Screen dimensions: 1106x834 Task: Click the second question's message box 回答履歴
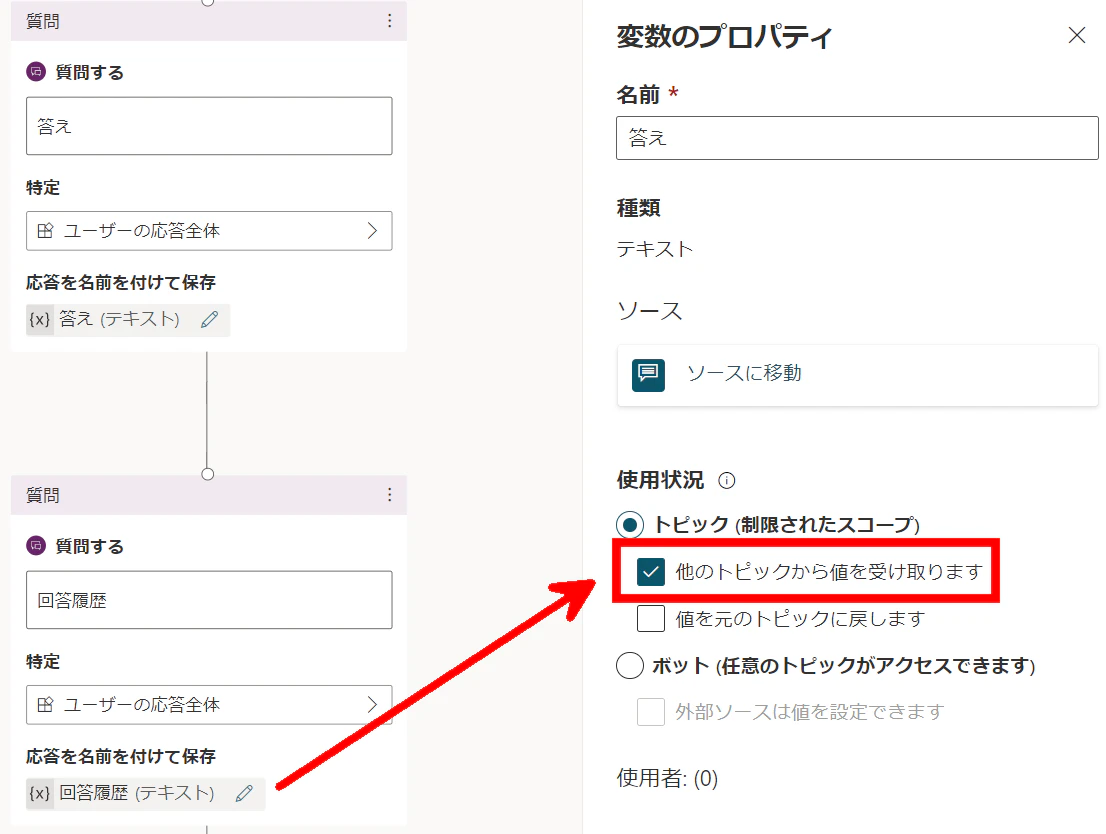[209, 600]
